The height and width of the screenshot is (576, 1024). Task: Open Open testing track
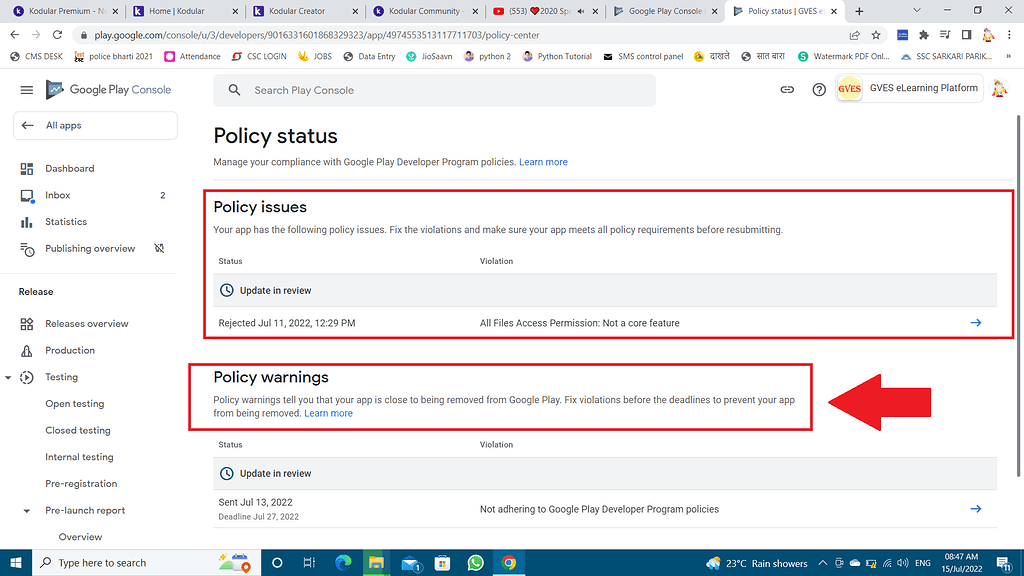click(x=74, y=404)
